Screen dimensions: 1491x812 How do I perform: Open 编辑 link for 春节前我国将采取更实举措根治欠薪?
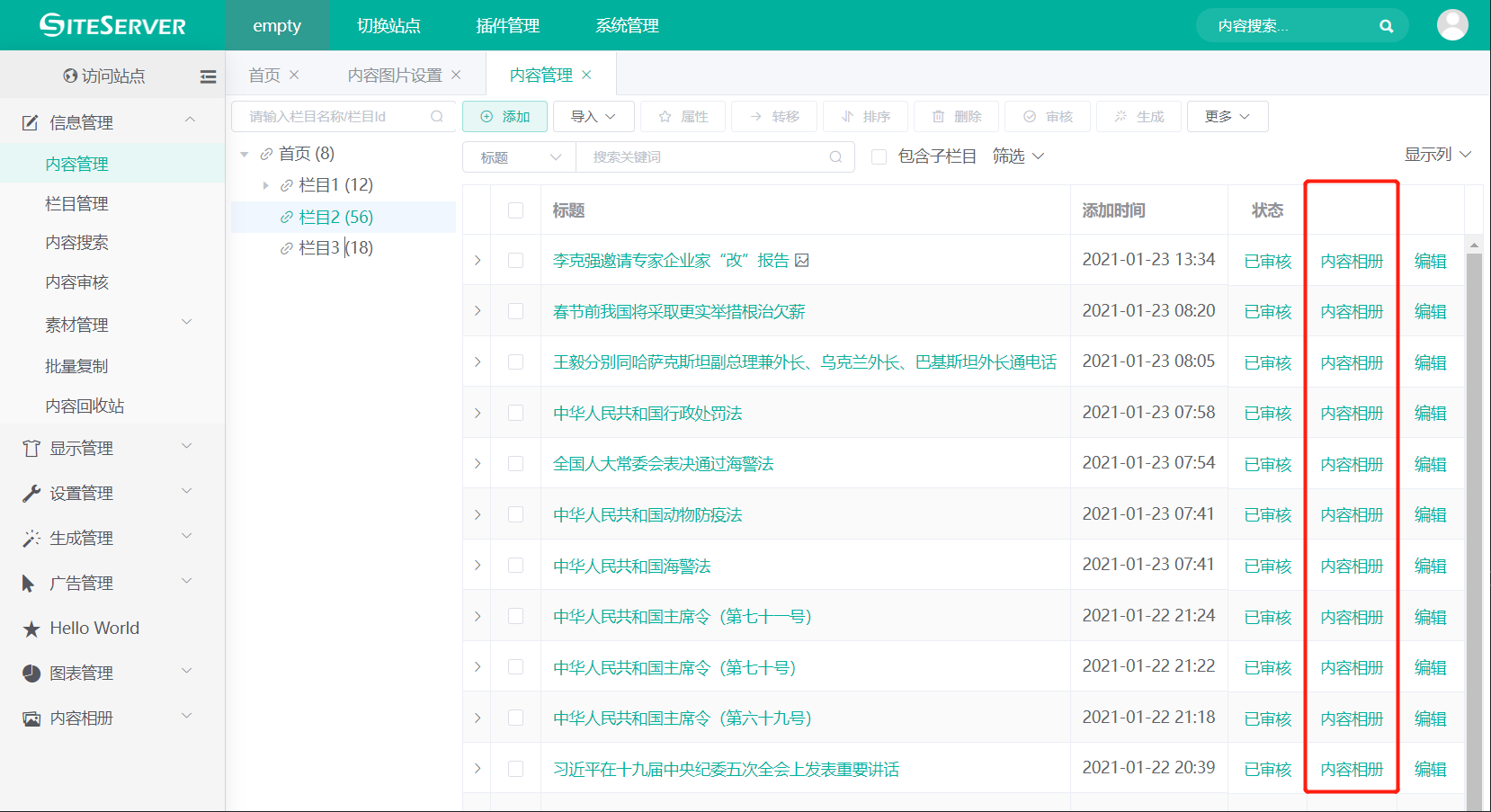point(1430,311)
